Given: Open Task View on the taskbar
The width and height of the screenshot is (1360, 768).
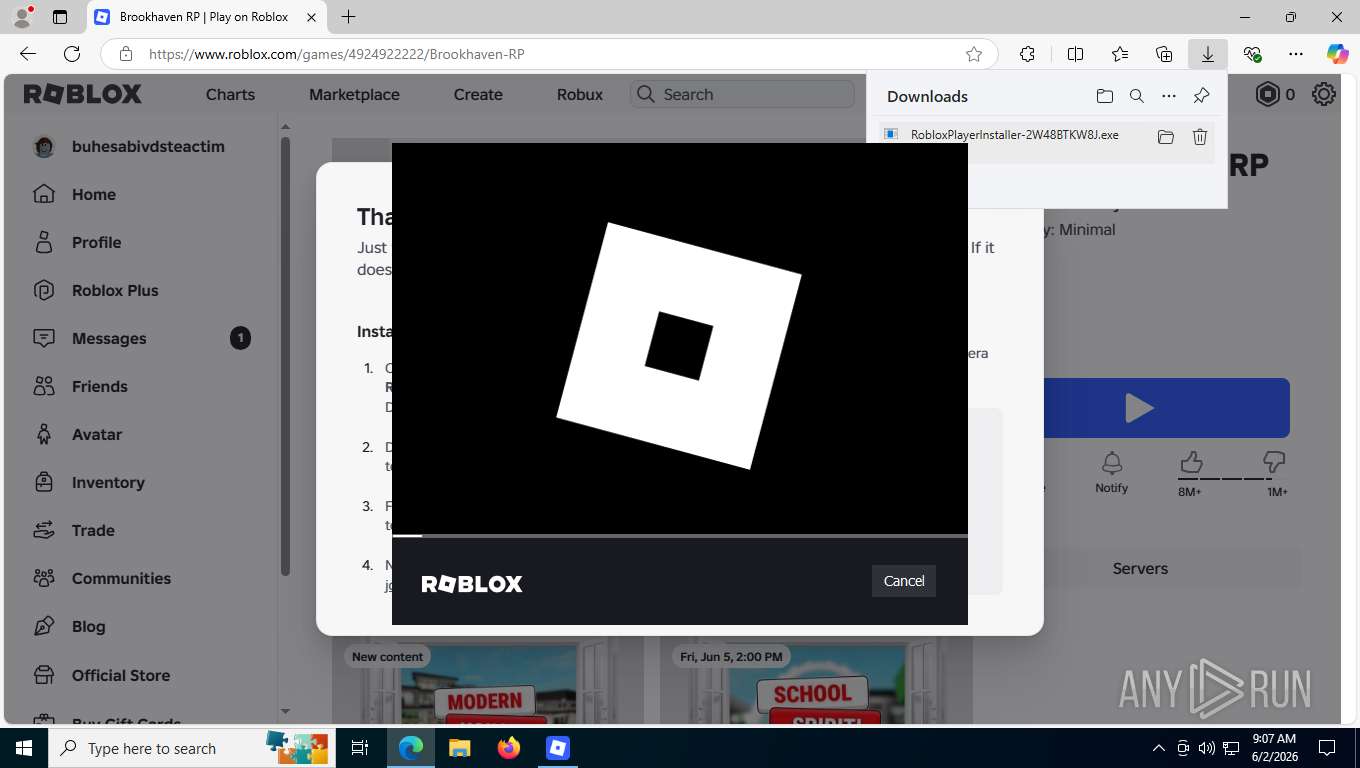Looking at the screenshot, I should (360, 748).
